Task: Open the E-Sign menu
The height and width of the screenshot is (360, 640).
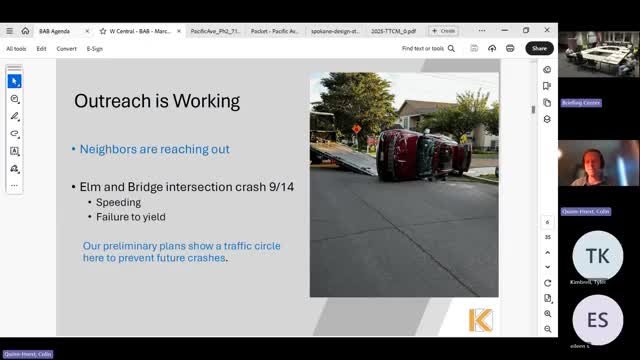Action: pyautogui.click(x=95, y=49)
